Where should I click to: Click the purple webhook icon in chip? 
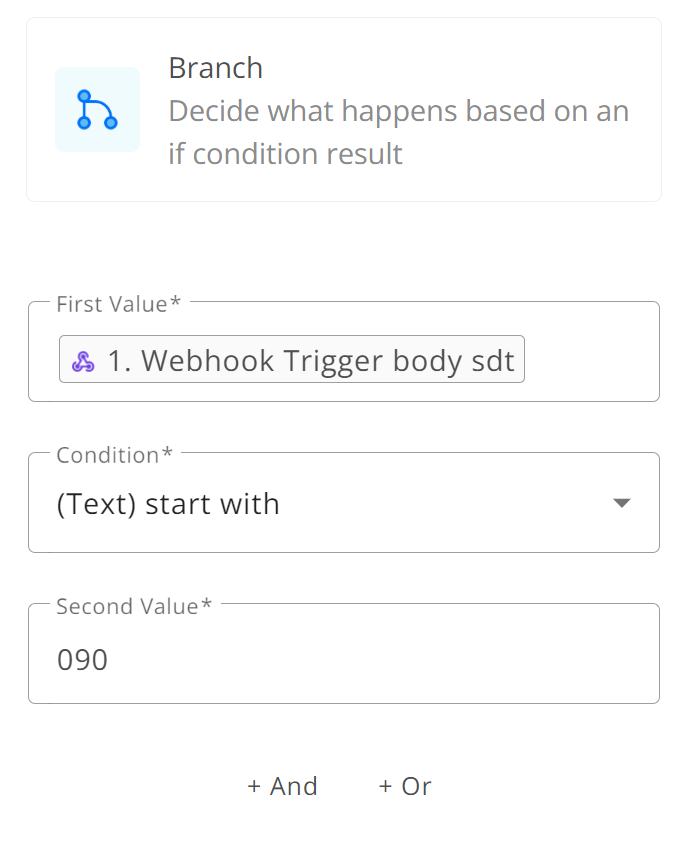point(83,361)
